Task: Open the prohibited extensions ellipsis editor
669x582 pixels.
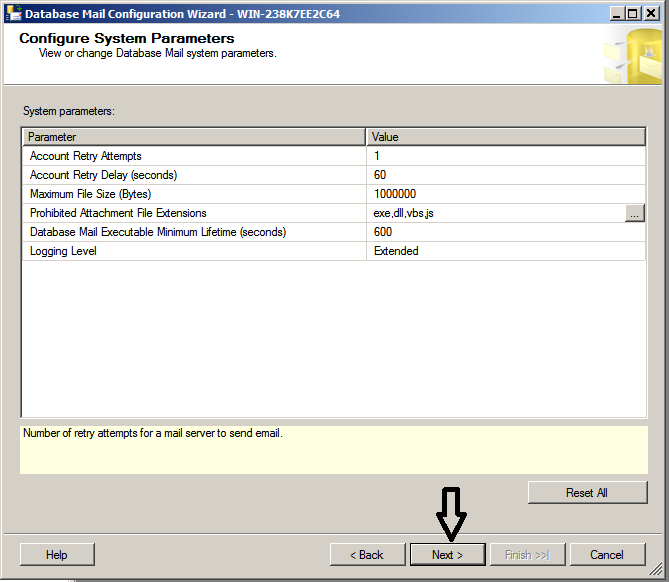Action: pyautogui.click(x=634, y=213)
